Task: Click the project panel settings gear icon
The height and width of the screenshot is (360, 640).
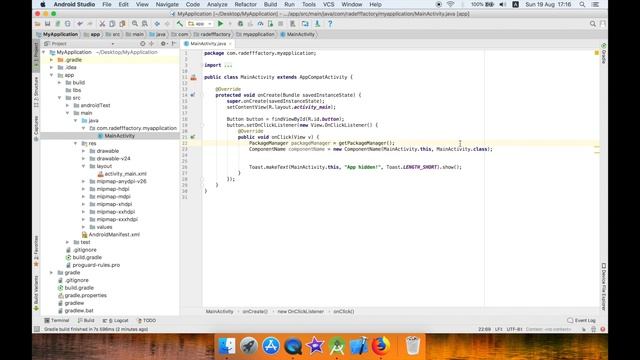Action: (163, 43)
